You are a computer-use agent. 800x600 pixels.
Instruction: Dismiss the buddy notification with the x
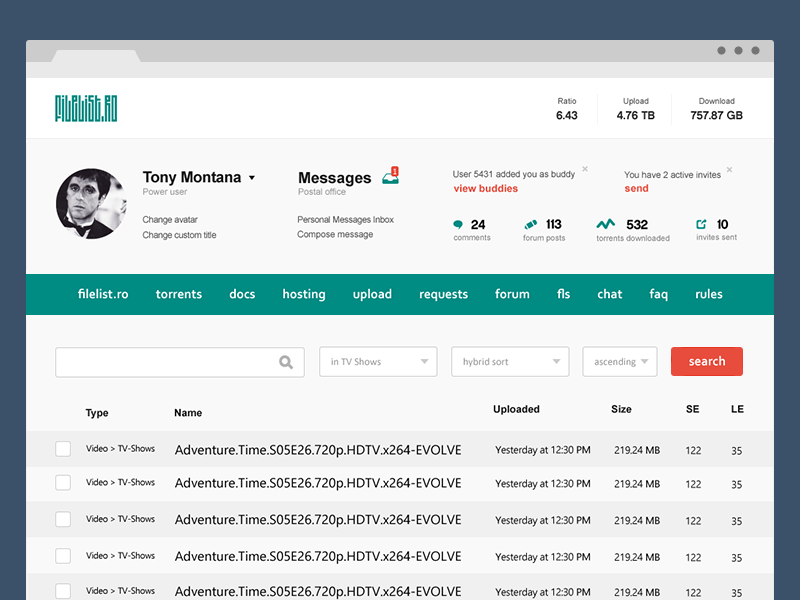point(584,169)
